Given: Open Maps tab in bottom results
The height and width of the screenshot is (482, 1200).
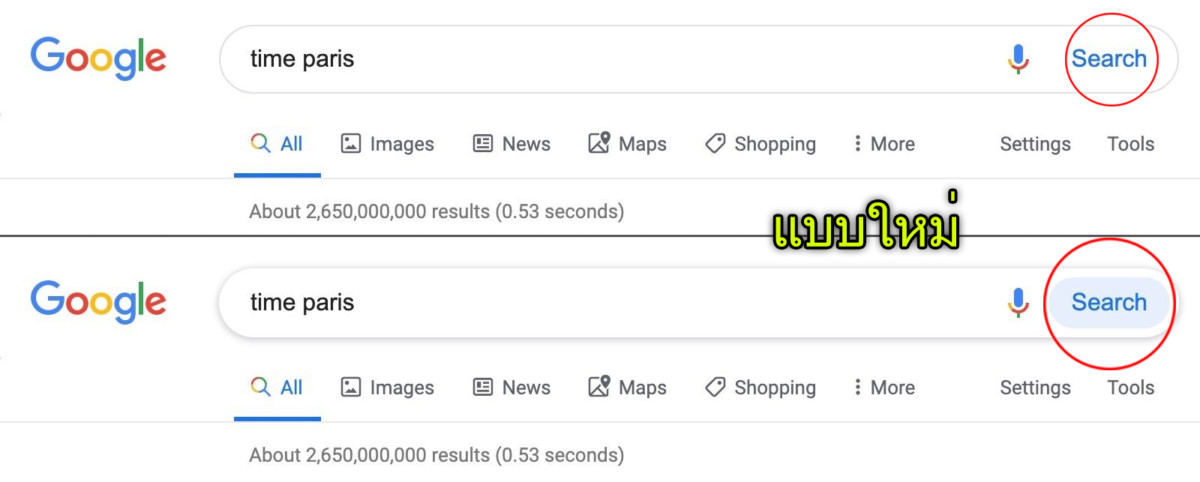Looking at the screenshot, I should (x=627, y=388).
